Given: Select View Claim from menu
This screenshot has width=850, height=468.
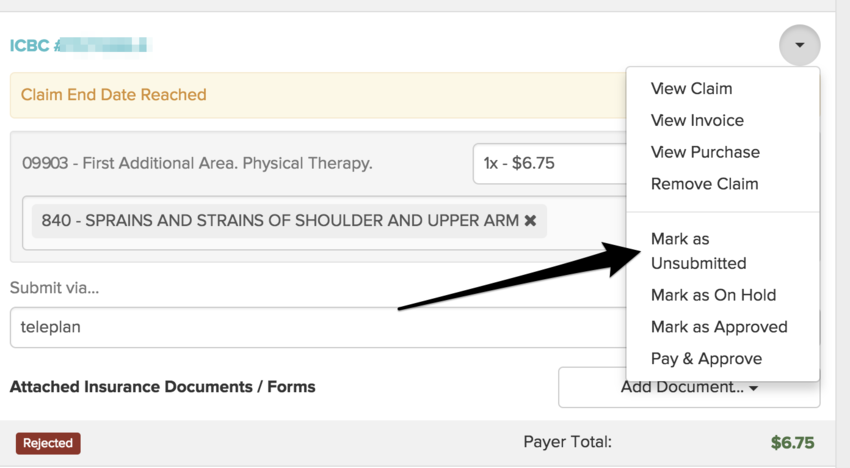Looking at the screenshot, I should [x=691, y=88].
